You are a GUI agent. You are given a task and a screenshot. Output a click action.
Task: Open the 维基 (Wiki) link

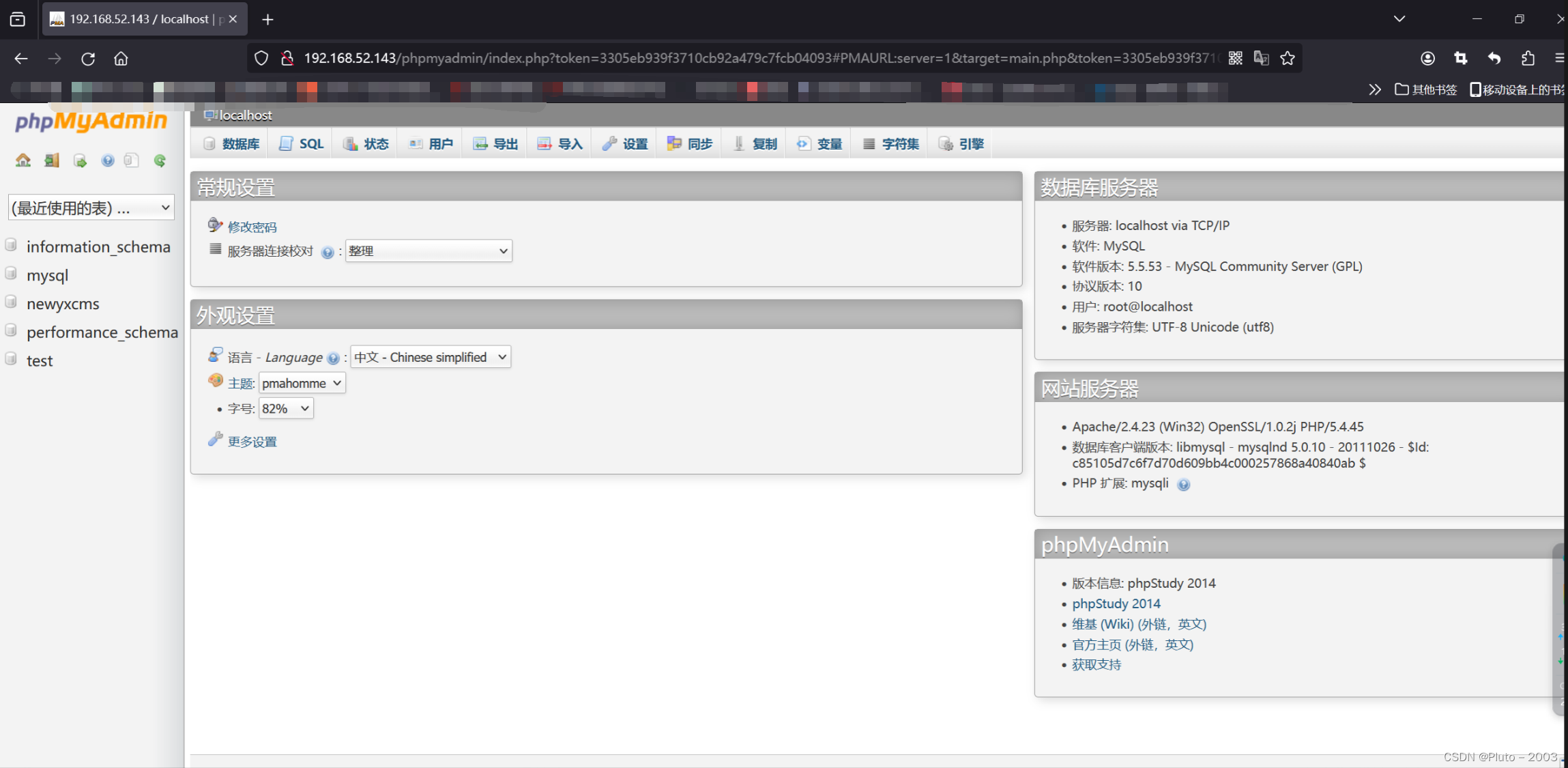(1139, 624)
